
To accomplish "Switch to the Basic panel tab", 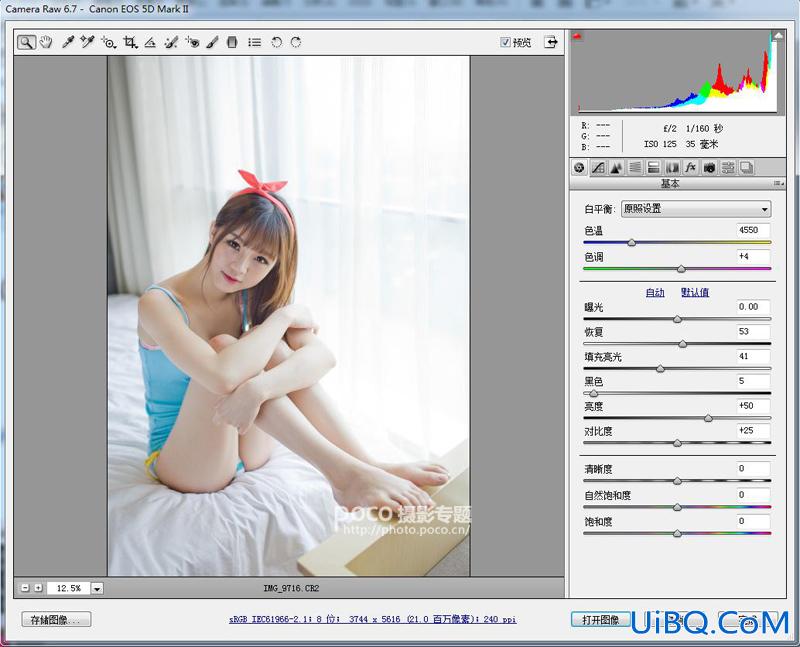I will pyautogui.click(x=579, y=167).
